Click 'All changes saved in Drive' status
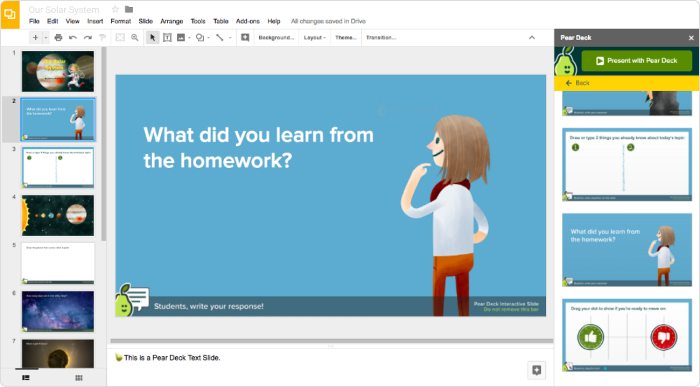Viewport: 700px width, 387px height. point(328,21)
